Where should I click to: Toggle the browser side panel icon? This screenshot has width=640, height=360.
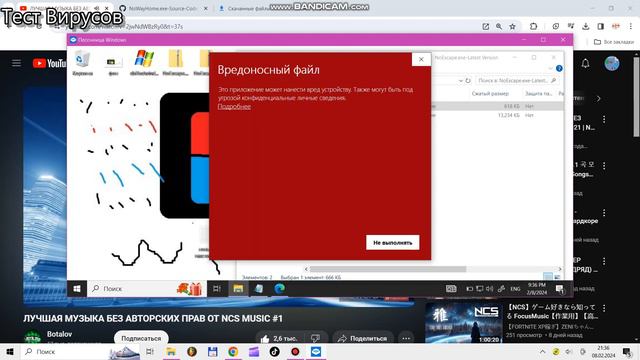pyautogui.click(x=600, y=27)
